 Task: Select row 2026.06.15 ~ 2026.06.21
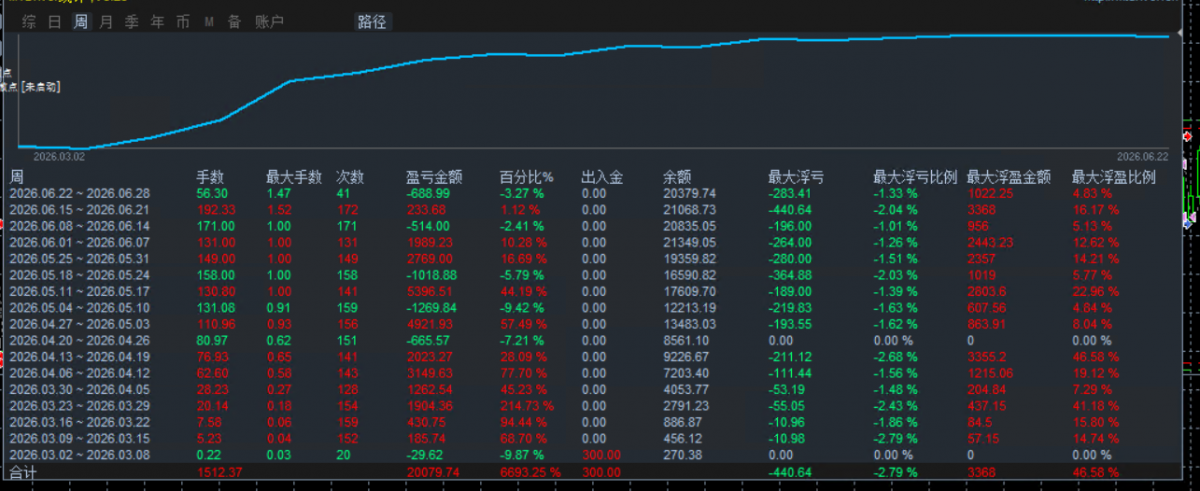click(x=590, y=210)
